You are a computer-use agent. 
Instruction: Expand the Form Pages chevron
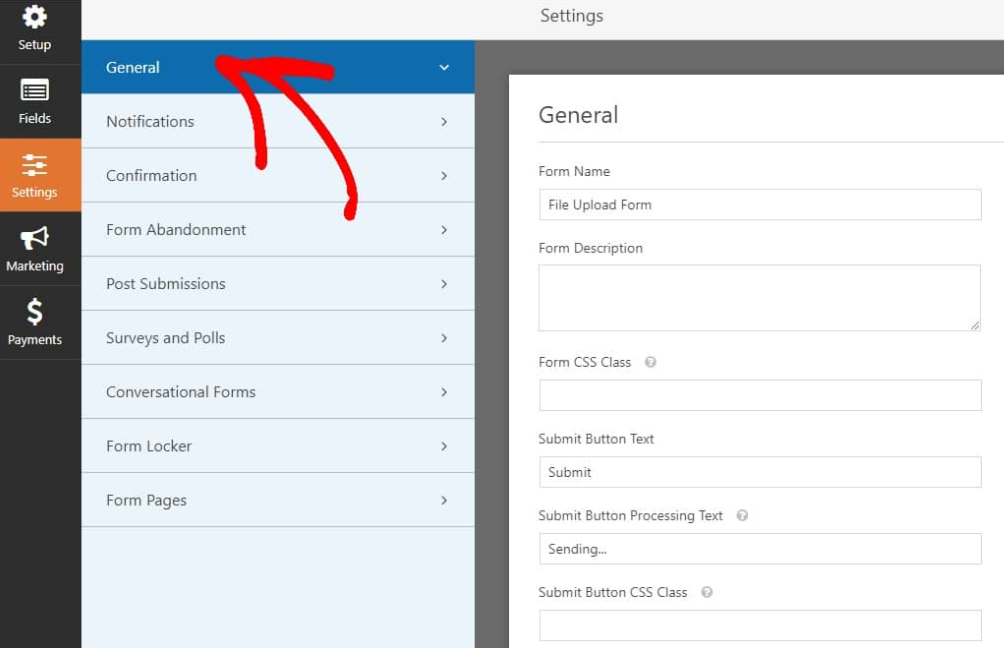point(444,500)
